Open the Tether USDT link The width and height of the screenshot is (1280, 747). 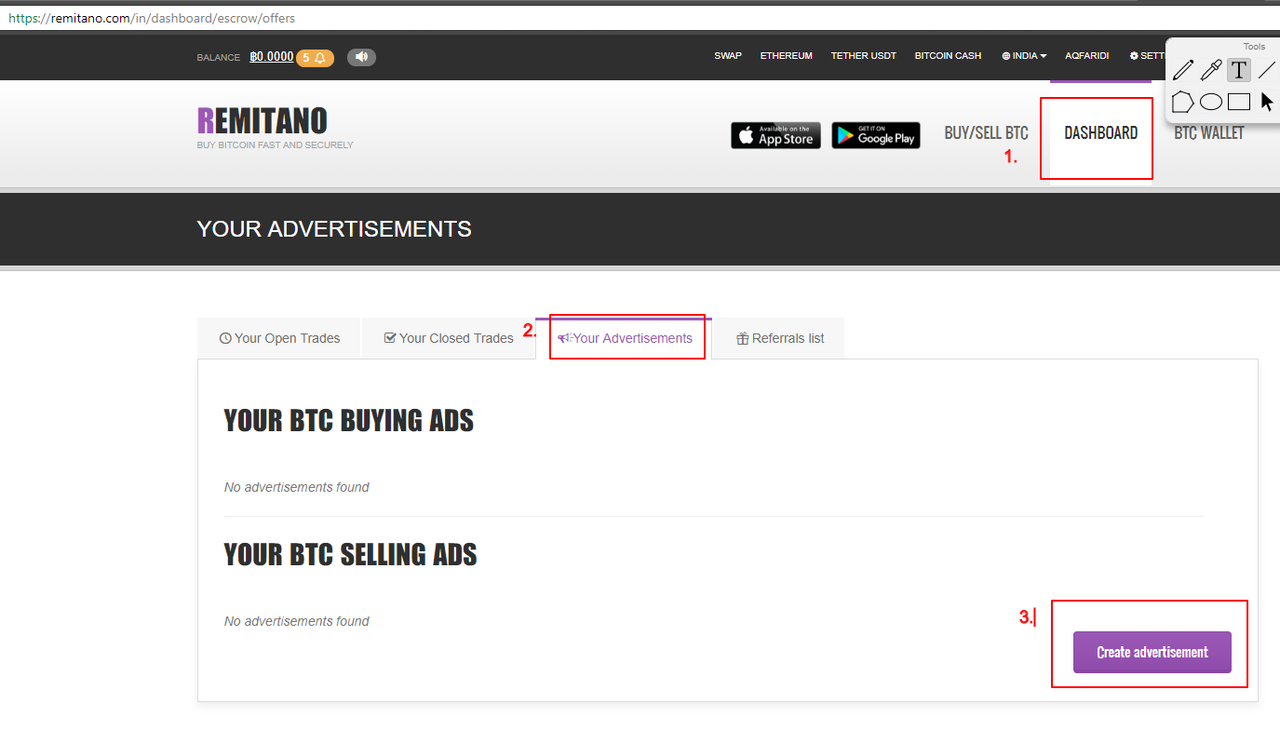pos(864,56)
